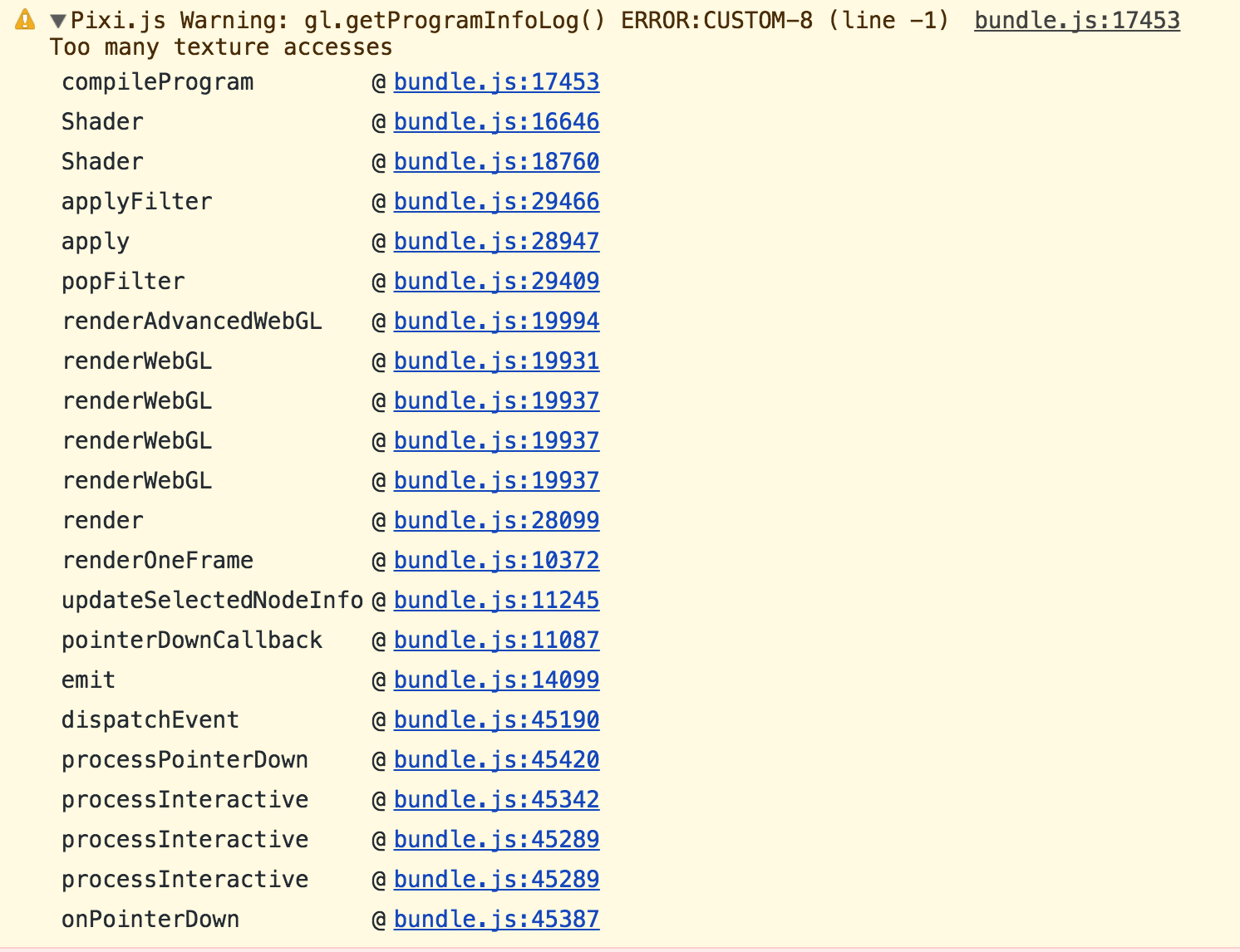Open the renderOneFrame source link
The image size is (1240, 952).
495,560
